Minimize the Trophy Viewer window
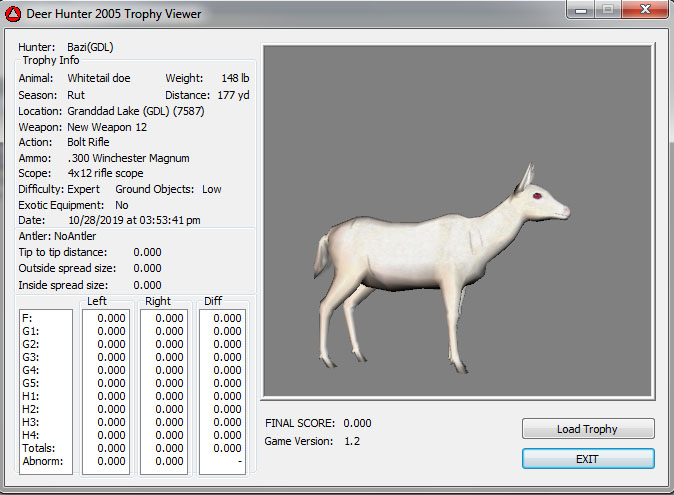This screenshot has height=495, width=674. [x=576, y=12]
